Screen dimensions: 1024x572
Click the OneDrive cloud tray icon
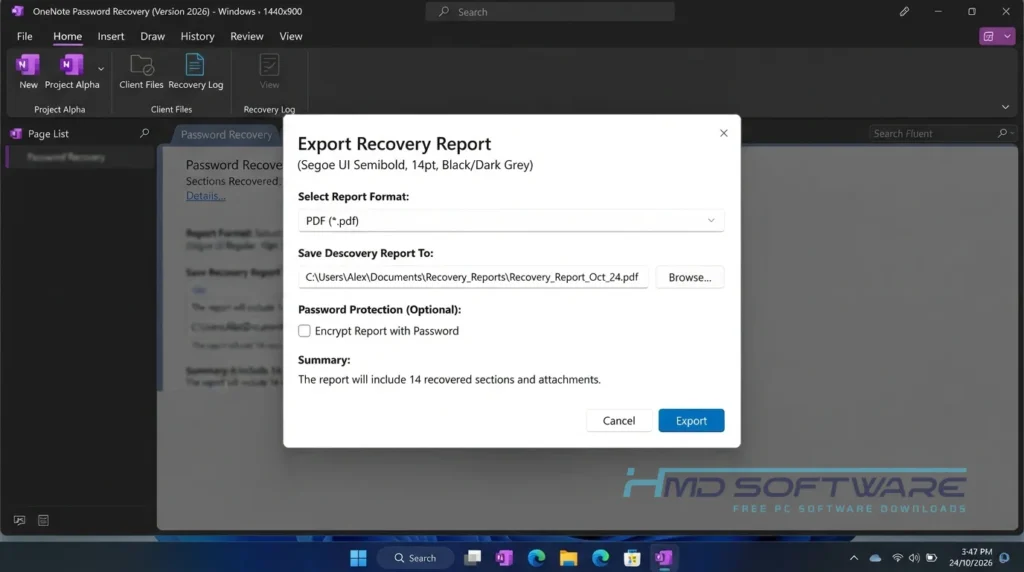875,558
